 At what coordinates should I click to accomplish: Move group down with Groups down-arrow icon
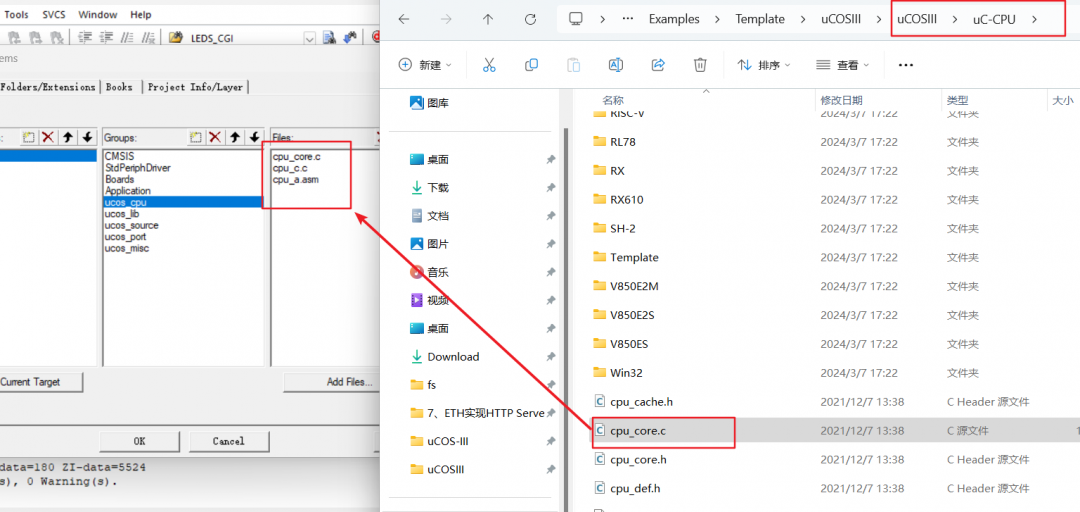click(254, 137)
